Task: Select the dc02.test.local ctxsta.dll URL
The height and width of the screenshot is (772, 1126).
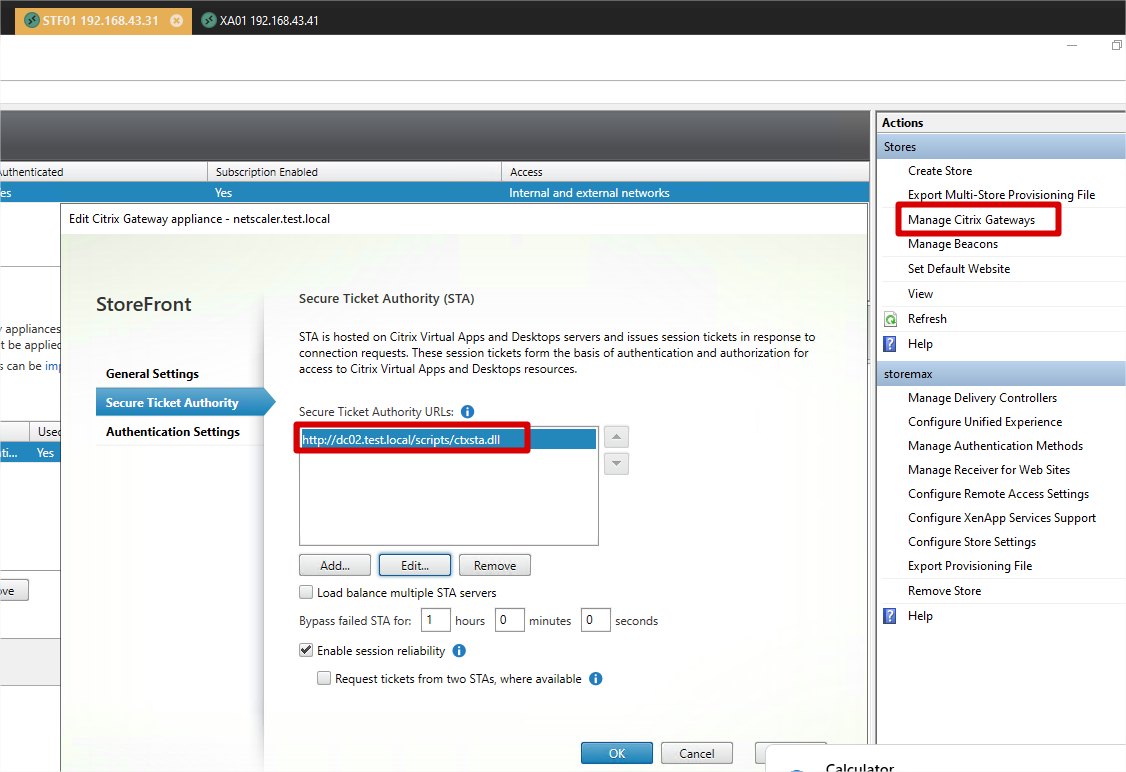Action: coord(448,440)
